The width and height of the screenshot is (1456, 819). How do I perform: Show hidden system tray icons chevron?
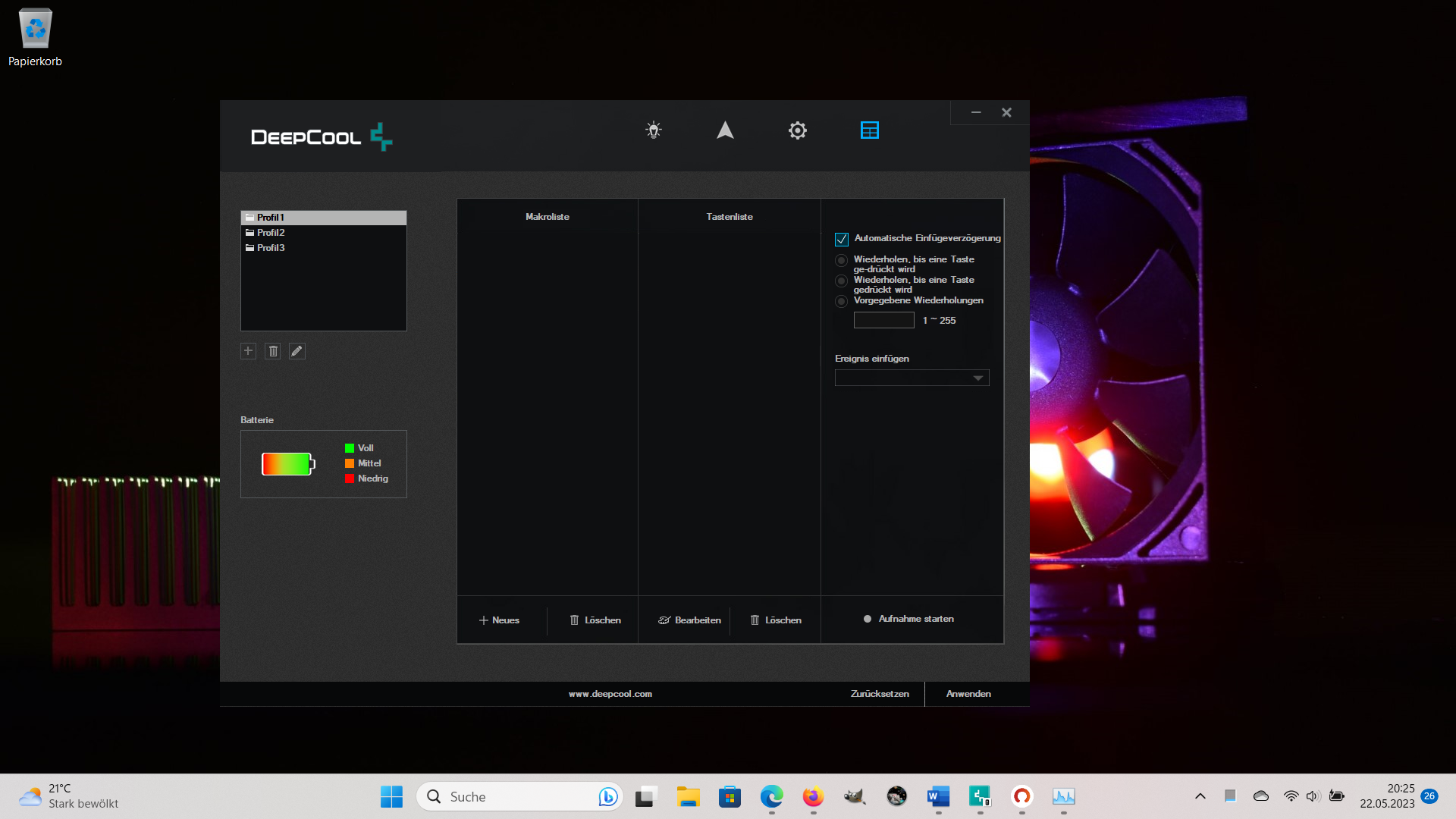[1200, 796]
